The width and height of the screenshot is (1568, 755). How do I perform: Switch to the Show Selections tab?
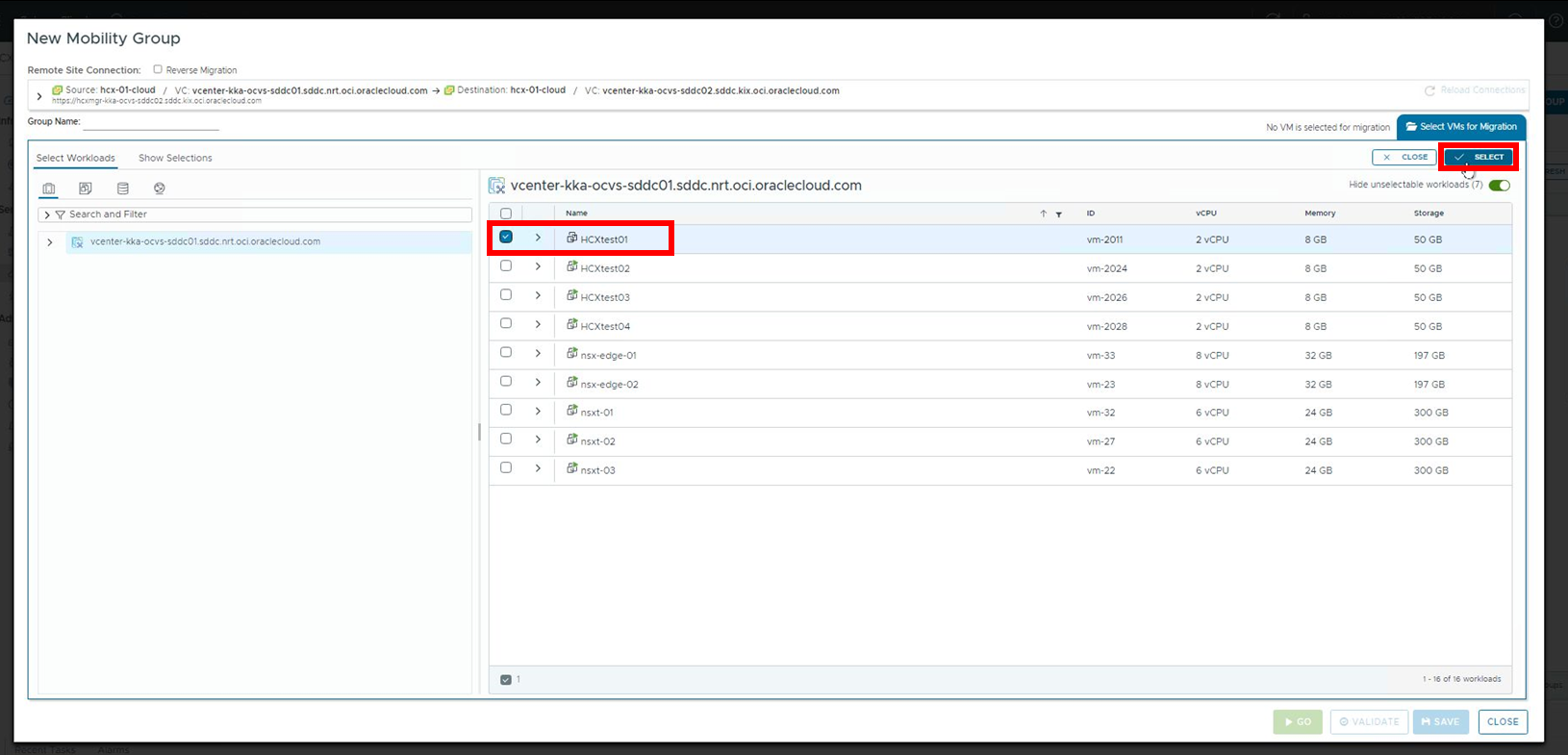[175, 158]
